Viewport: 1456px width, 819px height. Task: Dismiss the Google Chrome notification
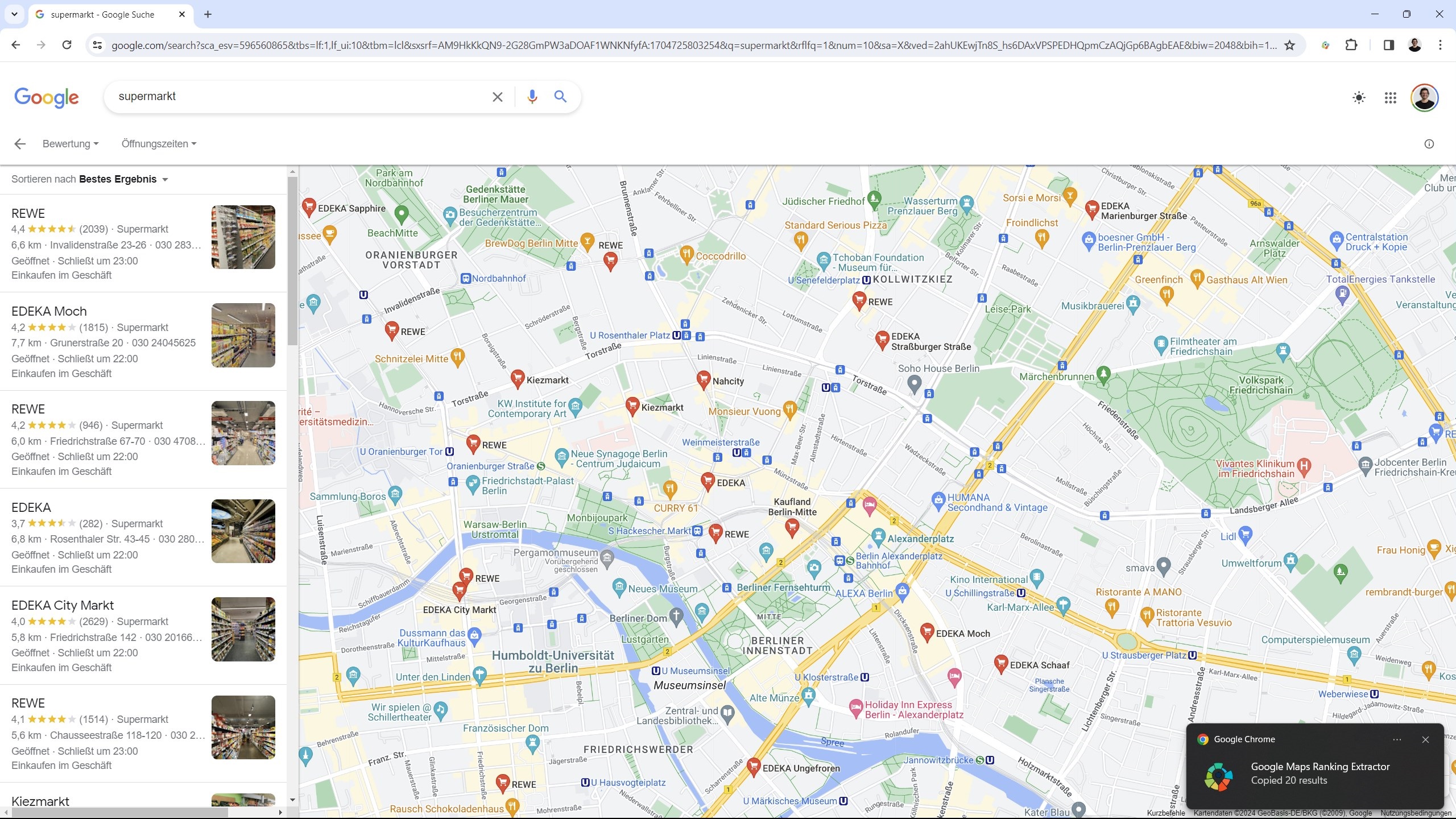point(1424,739)
